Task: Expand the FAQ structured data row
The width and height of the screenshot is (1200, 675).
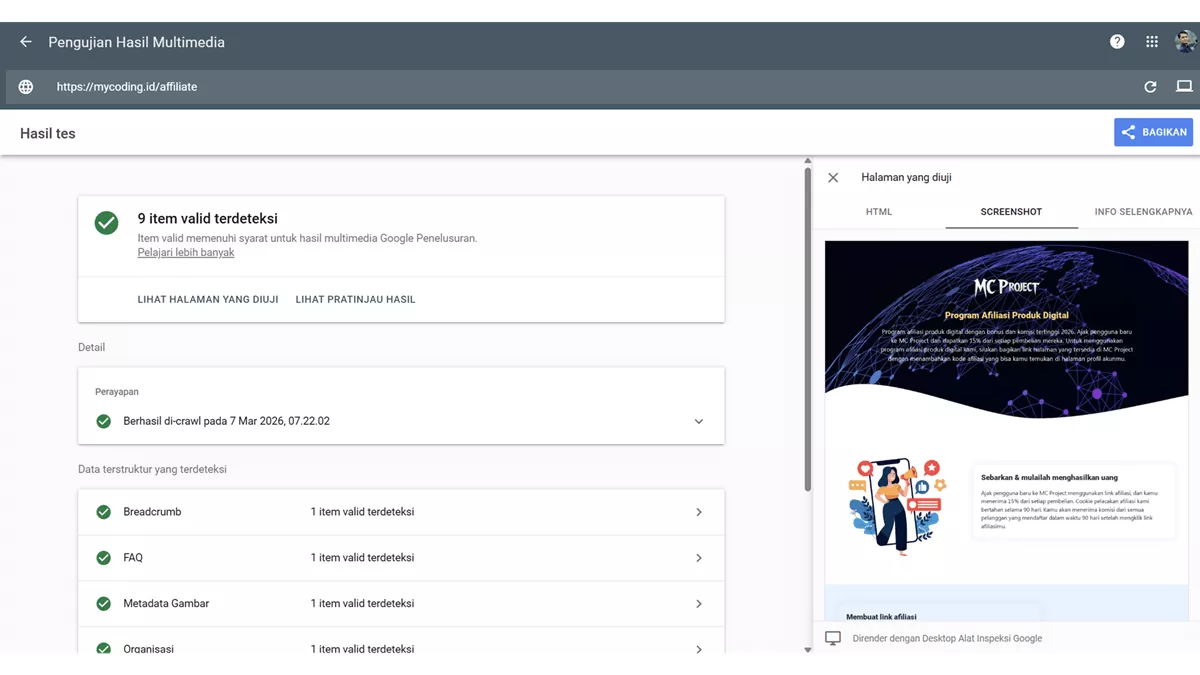Action: point(400,558)
